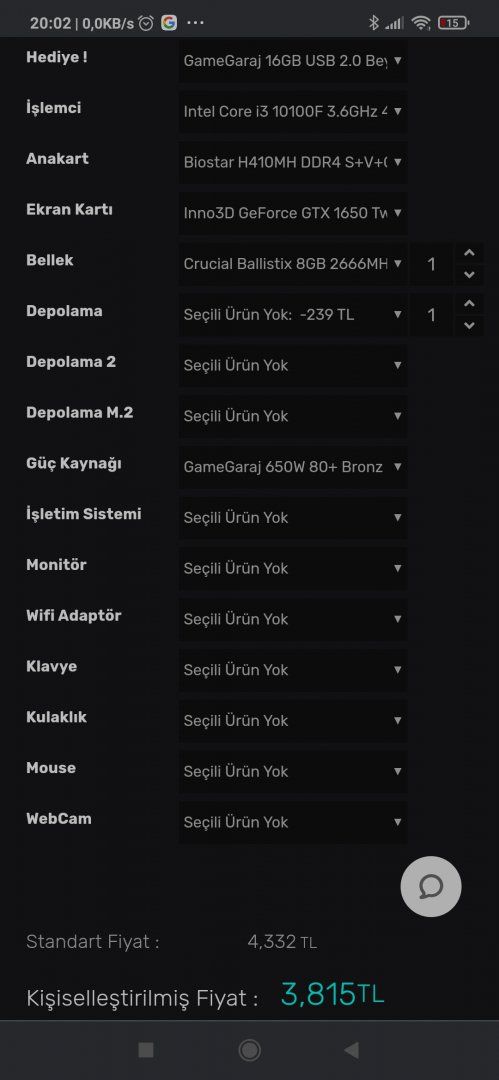Open the Güç Kaynağı dropdown
499x1080 pixels.
click(293, 467)
